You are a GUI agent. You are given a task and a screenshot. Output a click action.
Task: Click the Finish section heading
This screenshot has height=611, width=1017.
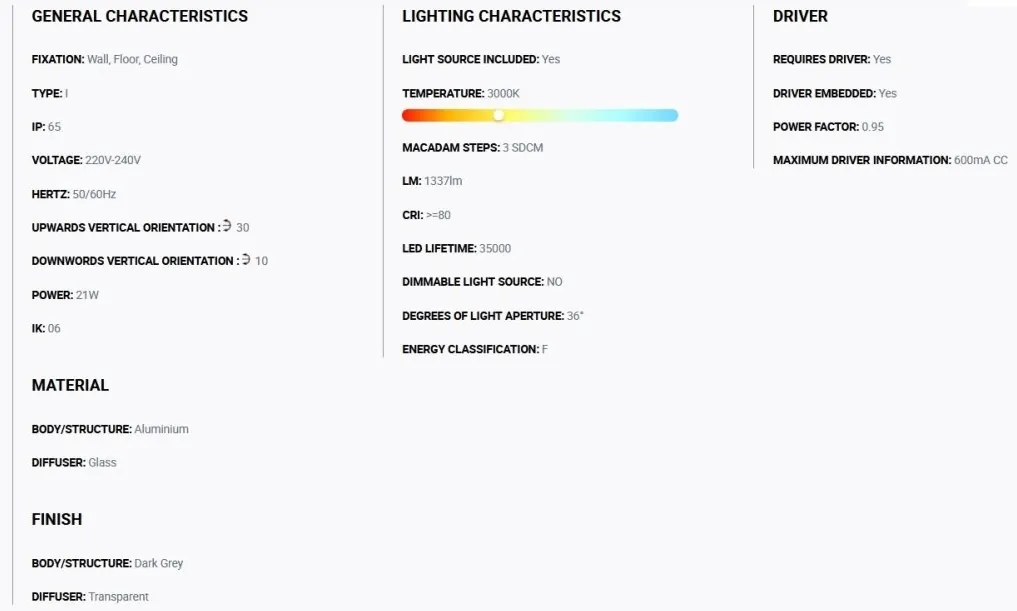57,520
